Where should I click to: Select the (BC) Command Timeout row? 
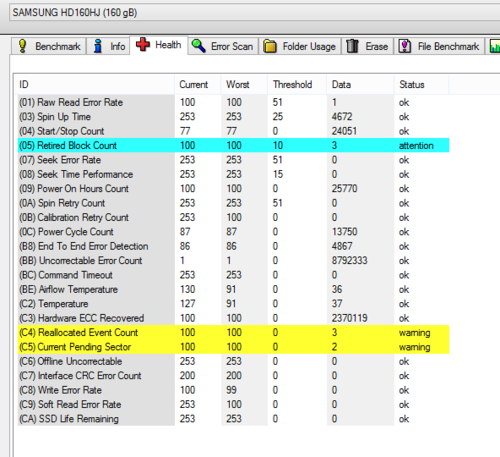click(233, 275)
